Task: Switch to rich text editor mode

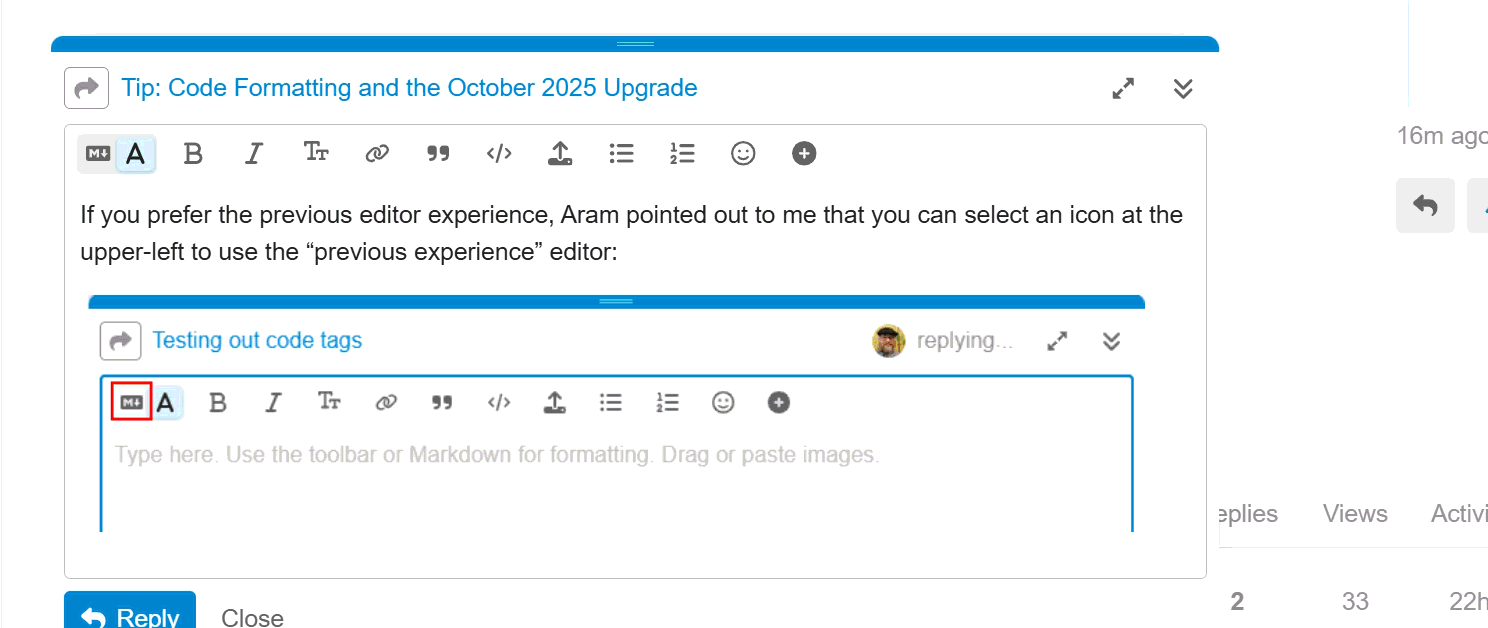Action: [136, 154]
